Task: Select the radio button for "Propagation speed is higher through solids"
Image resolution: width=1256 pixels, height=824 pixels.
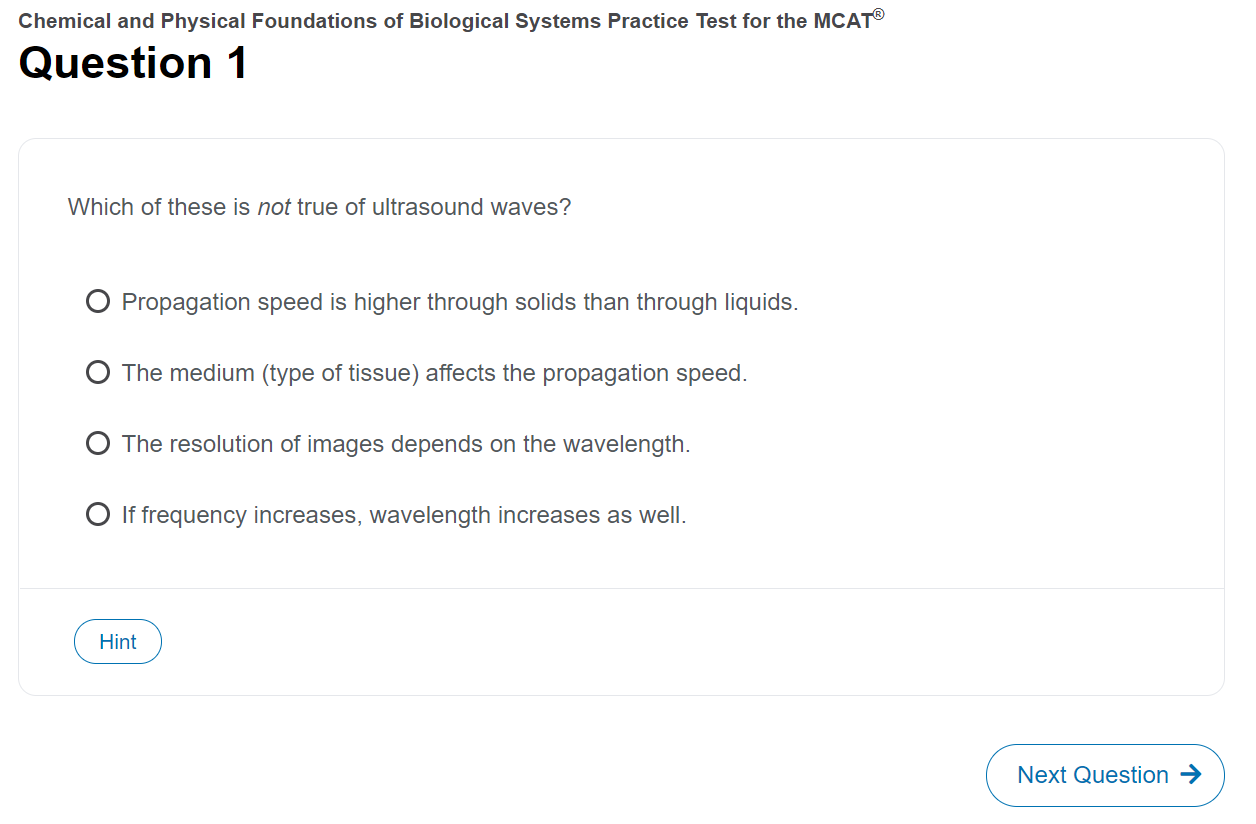Action: [x=97, y=300]
